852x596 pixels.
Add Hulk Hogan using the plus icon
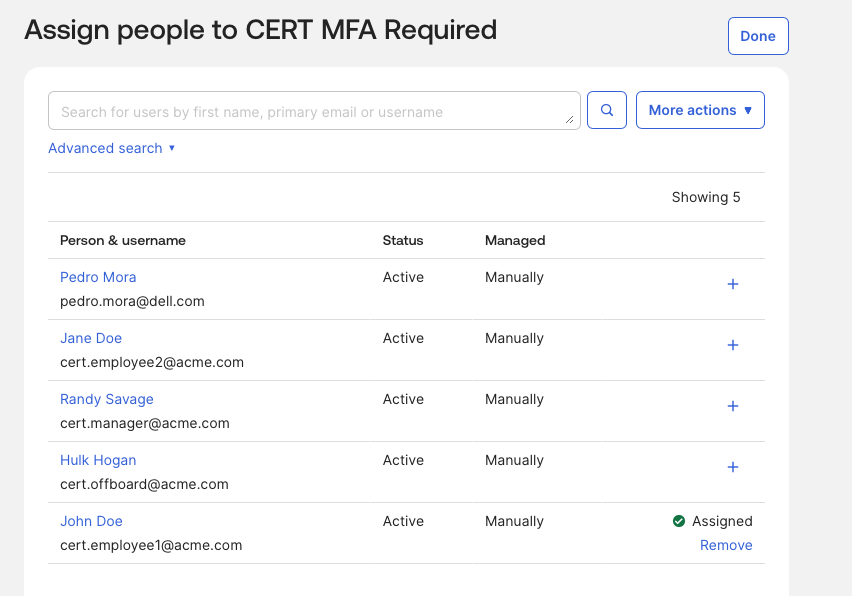(x=732, y=467)
